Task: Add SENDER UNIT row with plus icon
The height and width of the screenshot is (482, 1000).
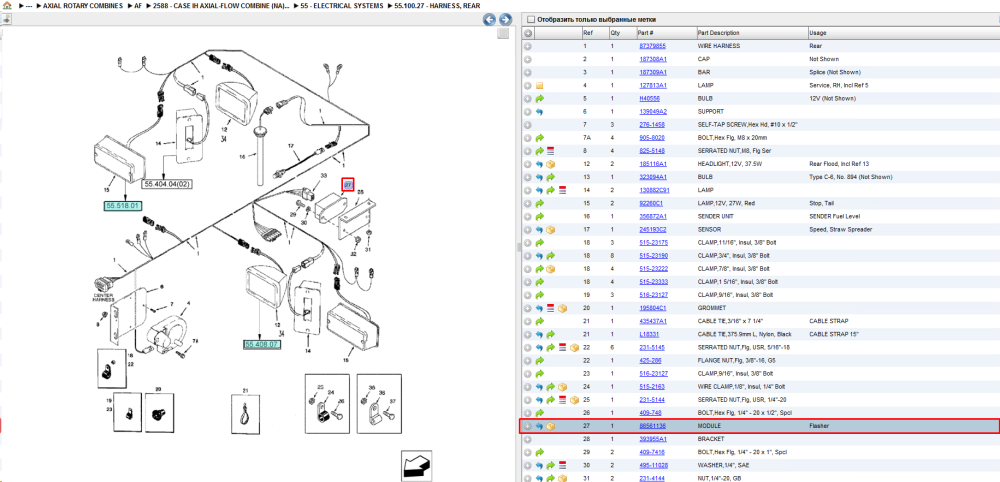Action: (x=528, y=216)
